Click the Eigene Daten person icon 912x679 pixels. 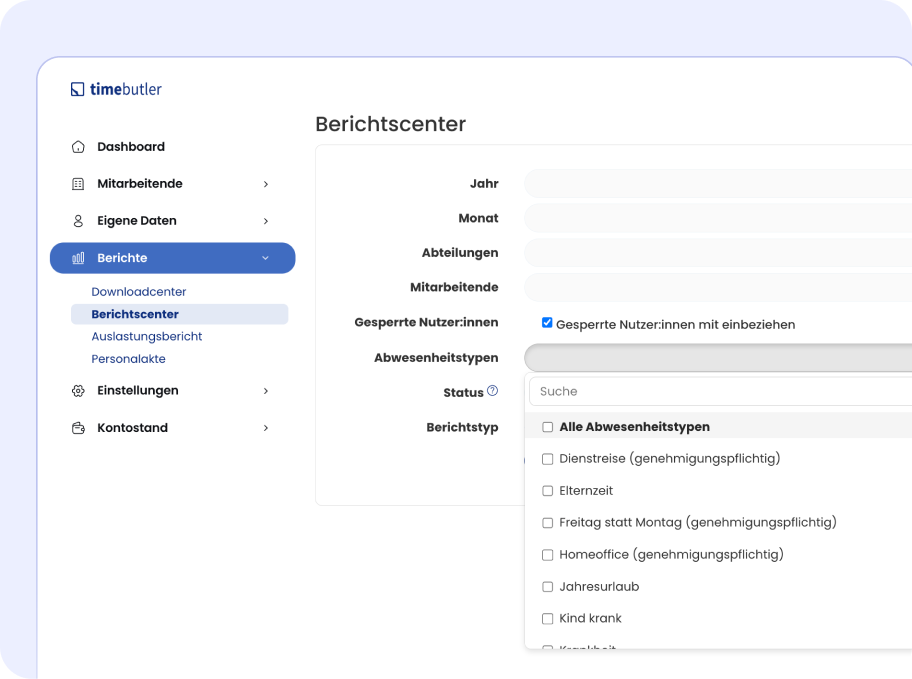pyautogui.click(x=78, y=221)
